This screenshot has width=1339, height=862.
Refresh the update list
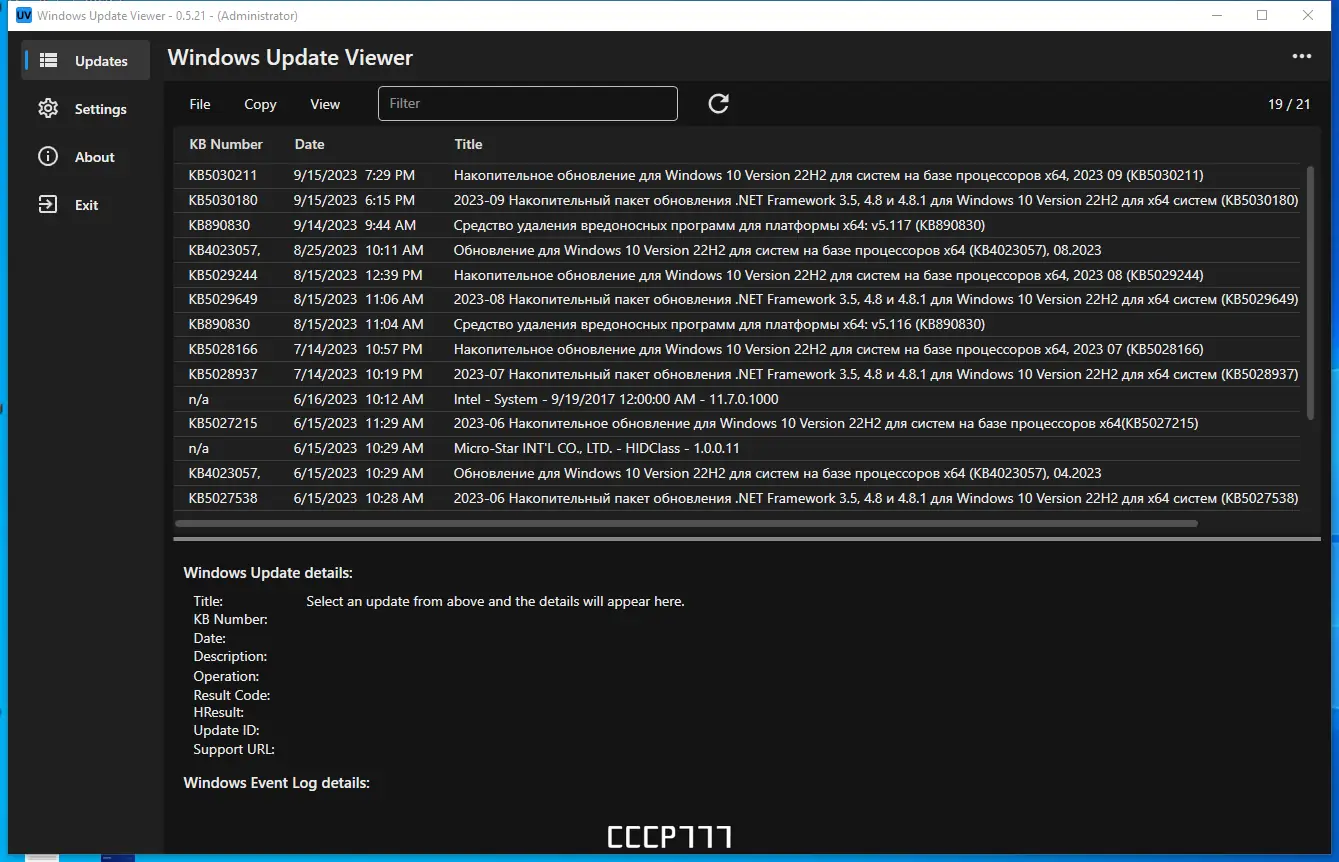click(718, 104)
